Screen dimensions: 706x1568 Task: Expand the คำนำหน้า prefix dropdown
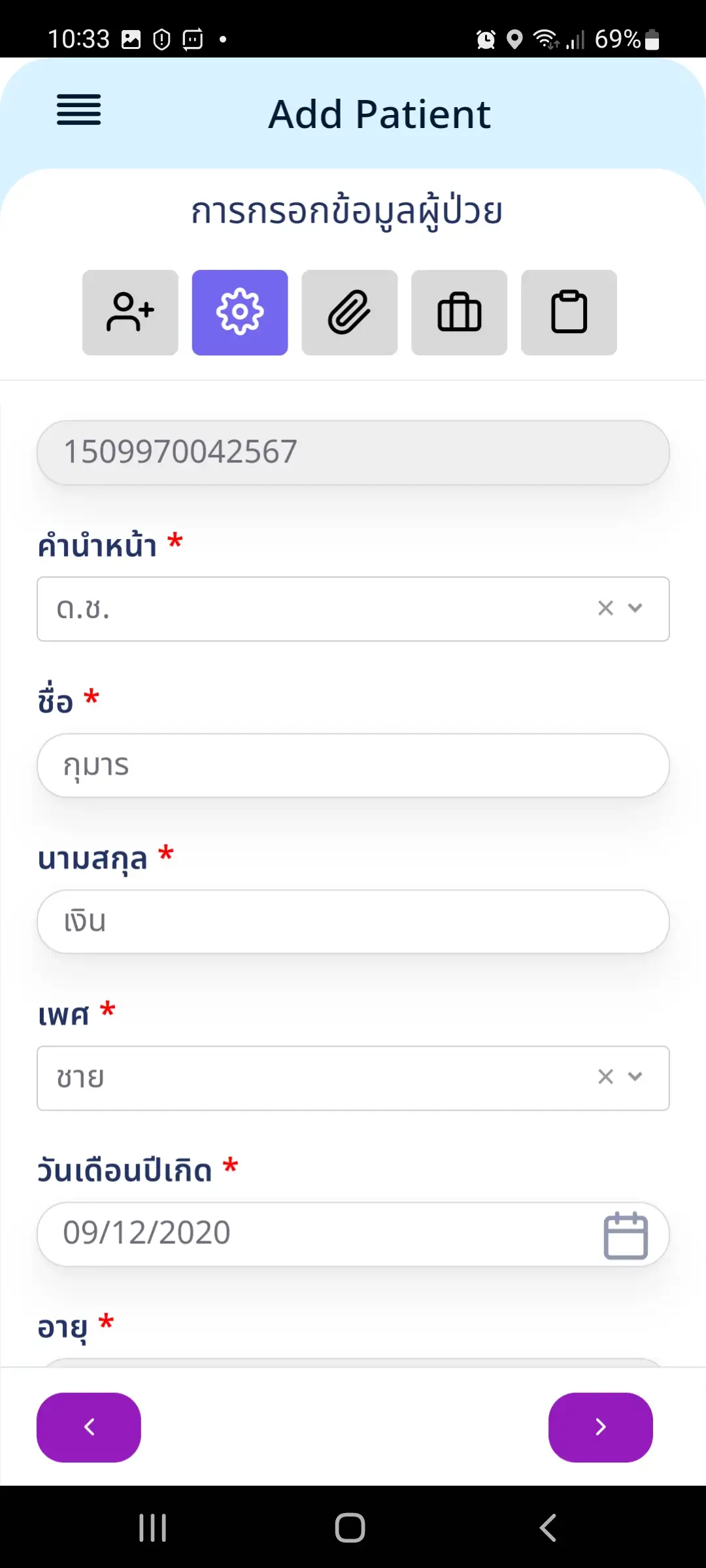635,608
